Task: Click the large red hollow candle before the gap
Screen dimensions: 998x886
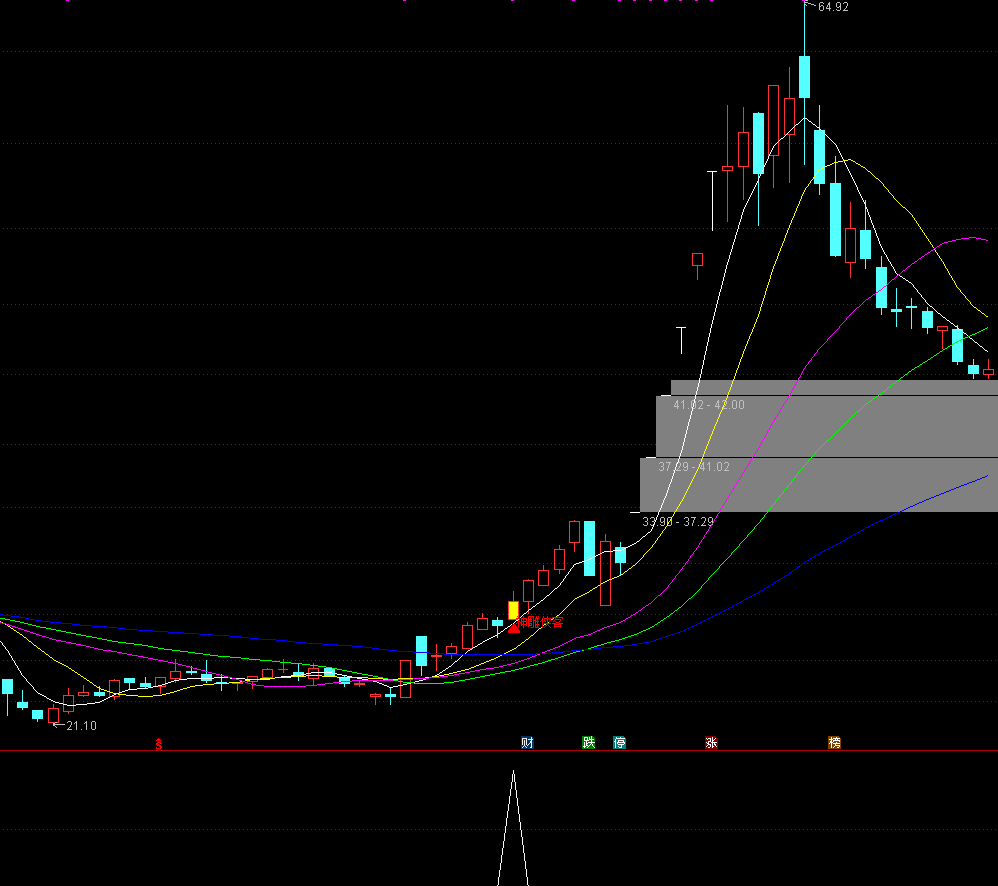Action: click(605, 573)
